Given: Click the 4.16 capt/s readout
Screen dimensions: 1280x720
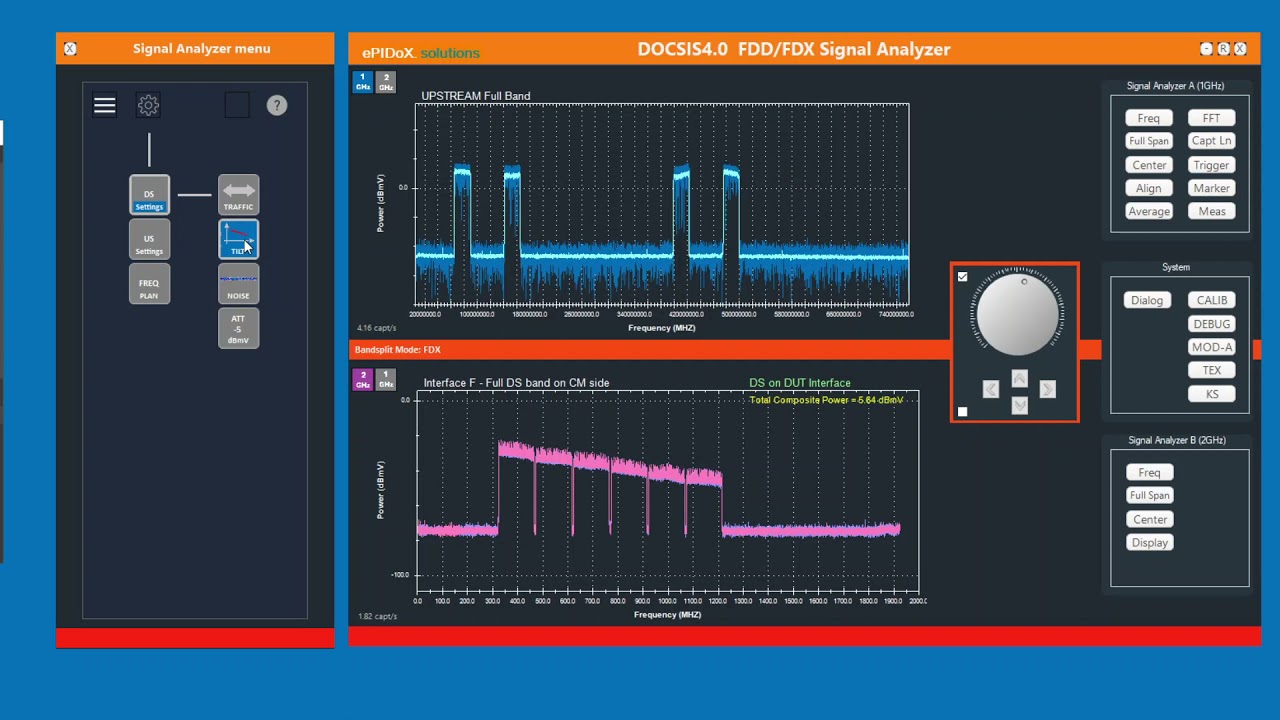Looking at the screenshot, I should [377, 328].
